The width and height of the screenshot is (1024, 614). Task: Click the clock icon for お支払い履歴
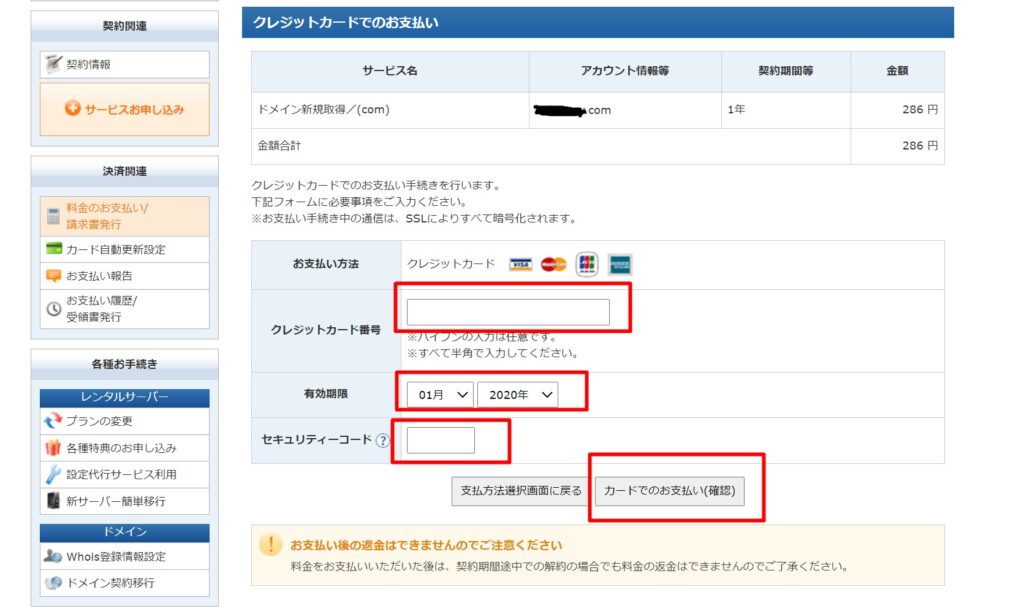pyautogui.click(x=54, y=308)
